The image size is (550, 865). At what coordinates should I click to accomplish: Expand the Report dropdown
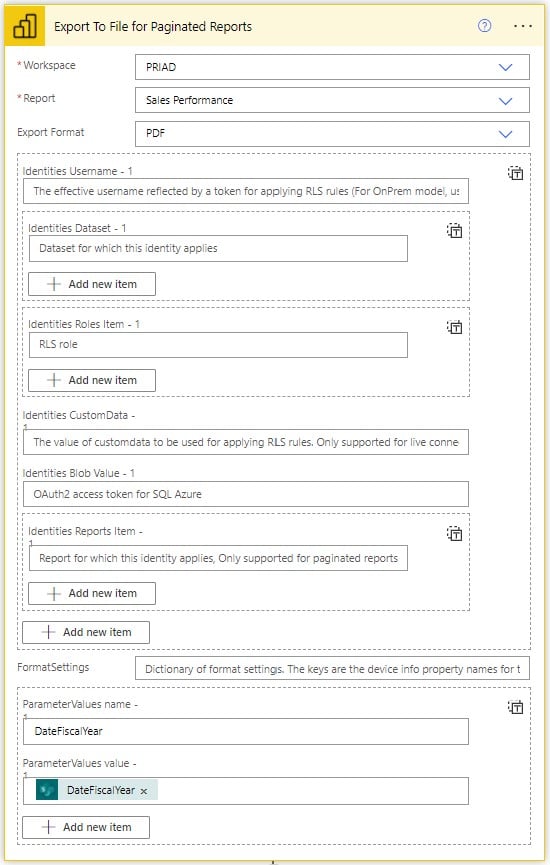tap(505, 101)
